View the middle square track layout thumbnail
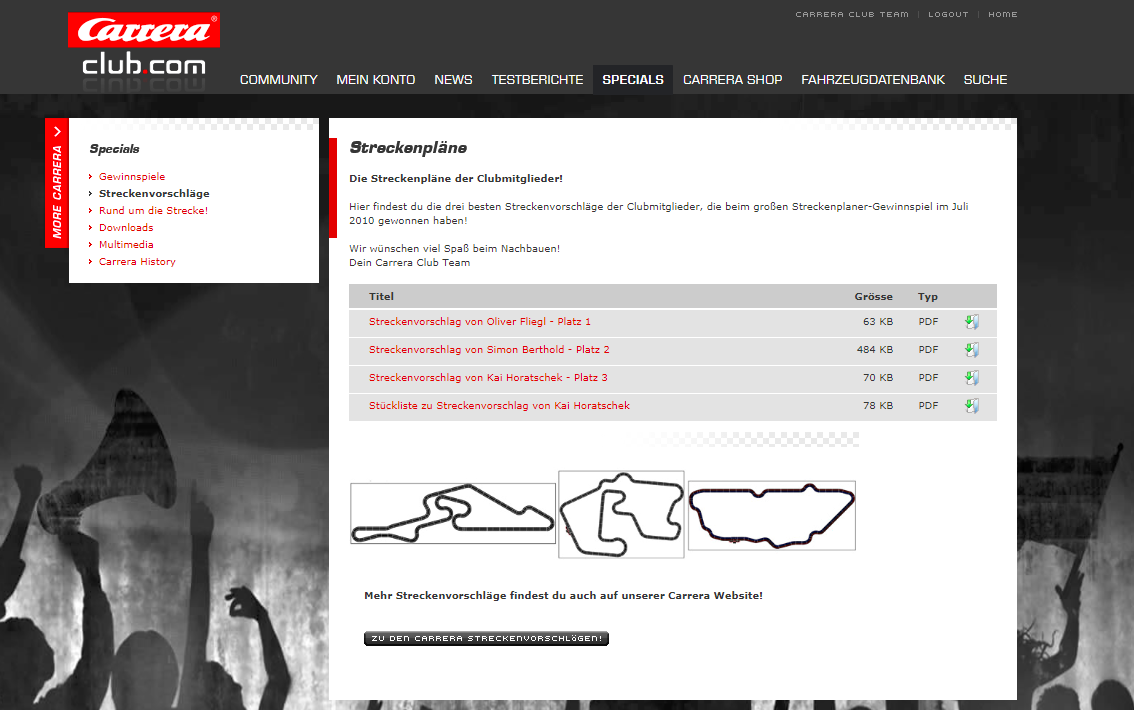This screenshot has height=710, width=1134. [x=621, y=514]
